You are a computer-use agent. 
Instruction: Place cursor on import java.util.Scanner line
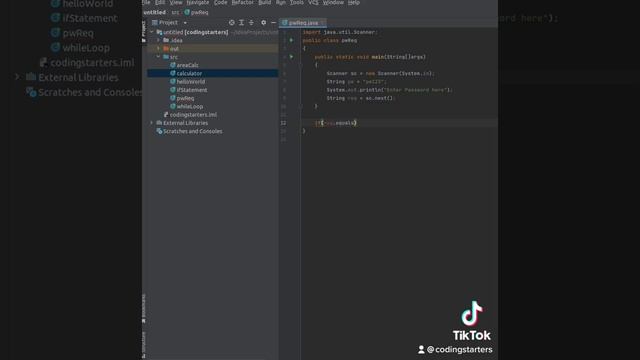(340, 32)
